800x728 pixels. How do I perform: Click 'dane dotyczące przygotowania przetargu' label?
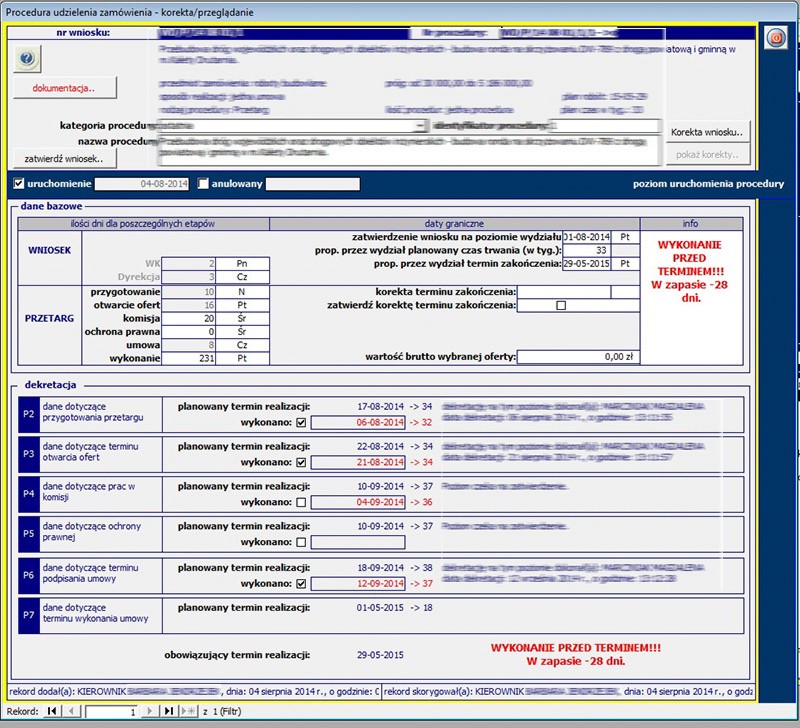(93, 412)
